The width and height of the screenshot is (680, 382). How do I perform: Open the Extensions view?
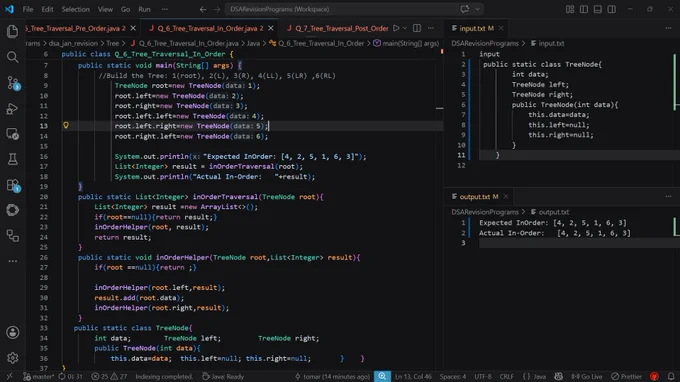[x=13, y=185]
